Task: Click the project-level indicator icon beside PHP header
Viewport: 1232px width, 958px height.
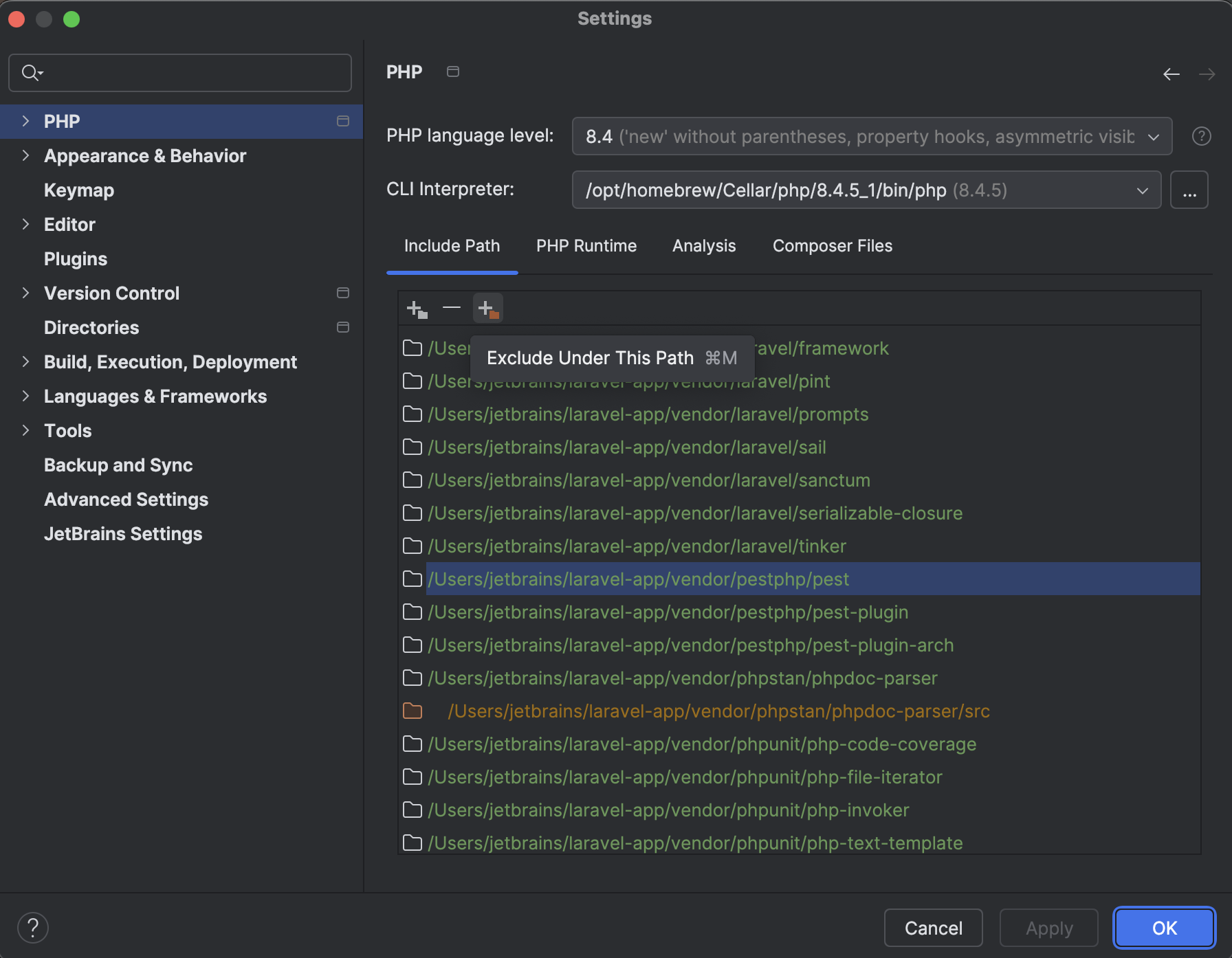Action: 452,71
